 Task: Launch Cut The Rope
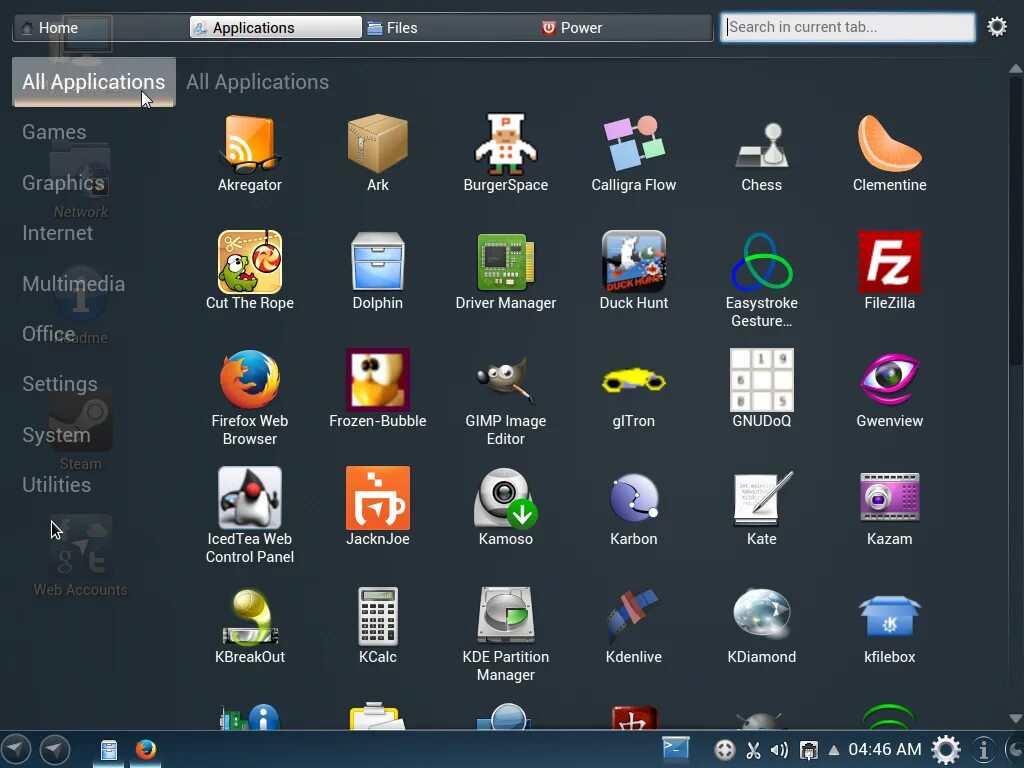[249, 271]
